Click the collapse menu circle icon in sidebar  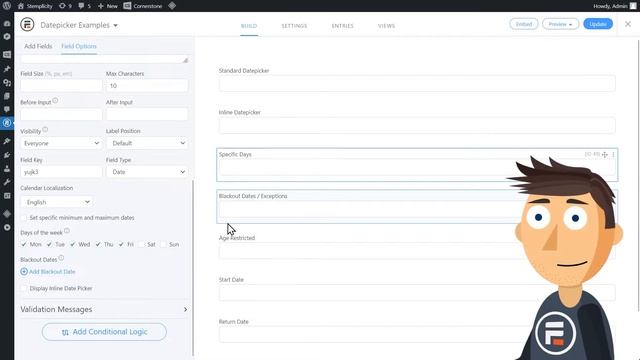[x=7, y=227]
